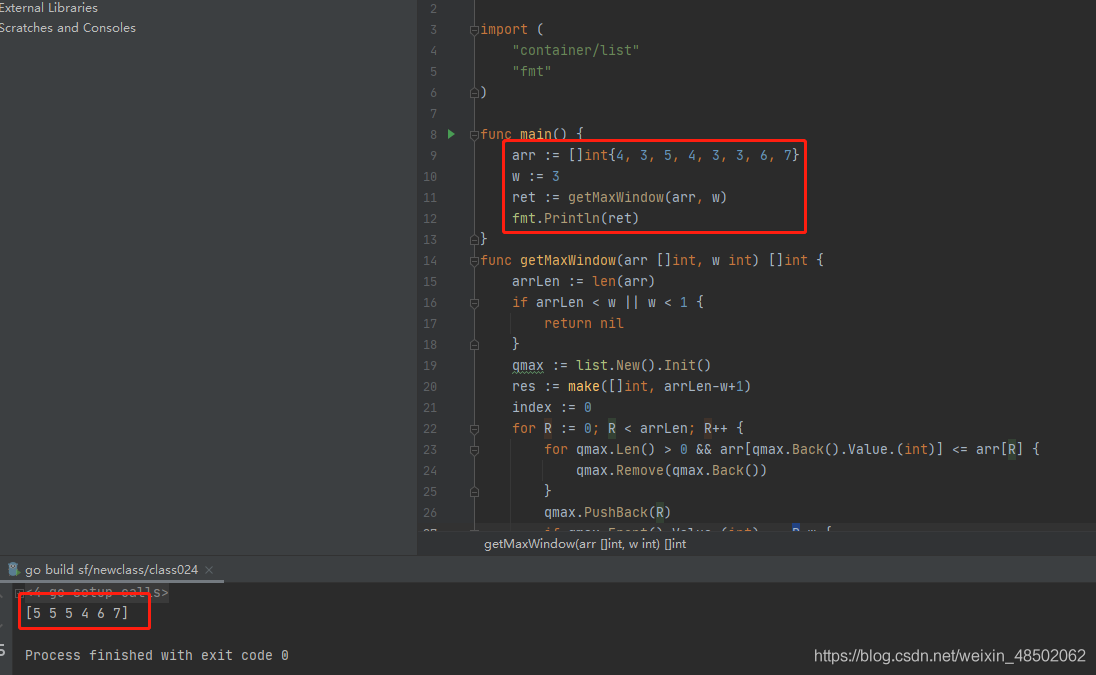Click 'arrLen := len(arr)' line
Screen dimensions: 1096x675
point(583,281)
